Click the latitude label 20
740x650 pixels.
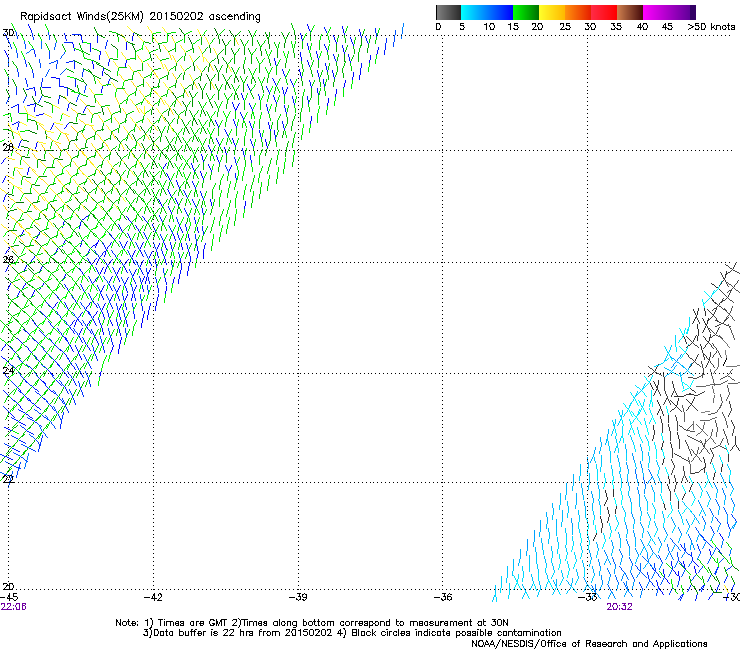click(8, 586)
